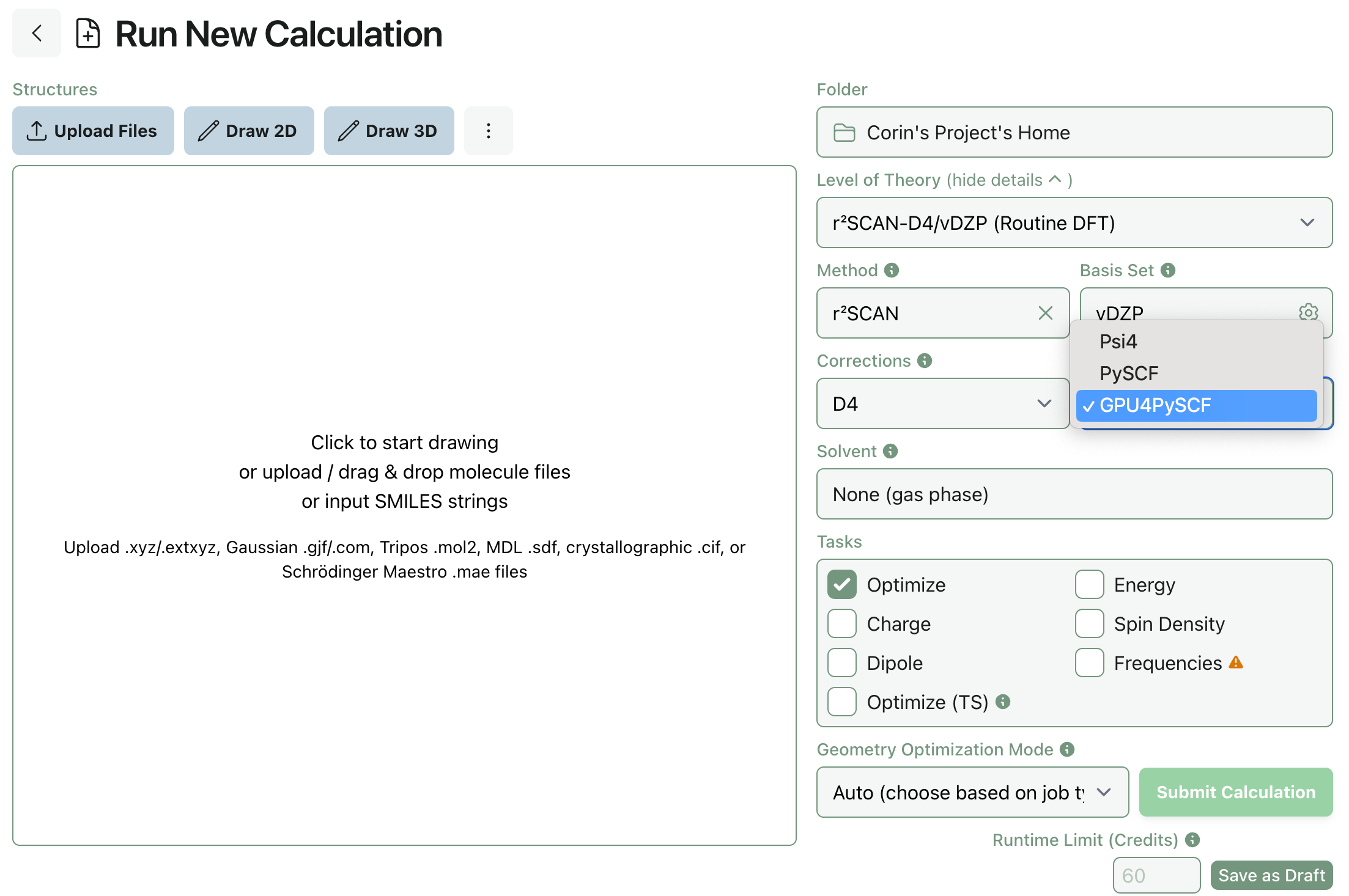
Task: Click the Corrections info icon
Action: 925,361
